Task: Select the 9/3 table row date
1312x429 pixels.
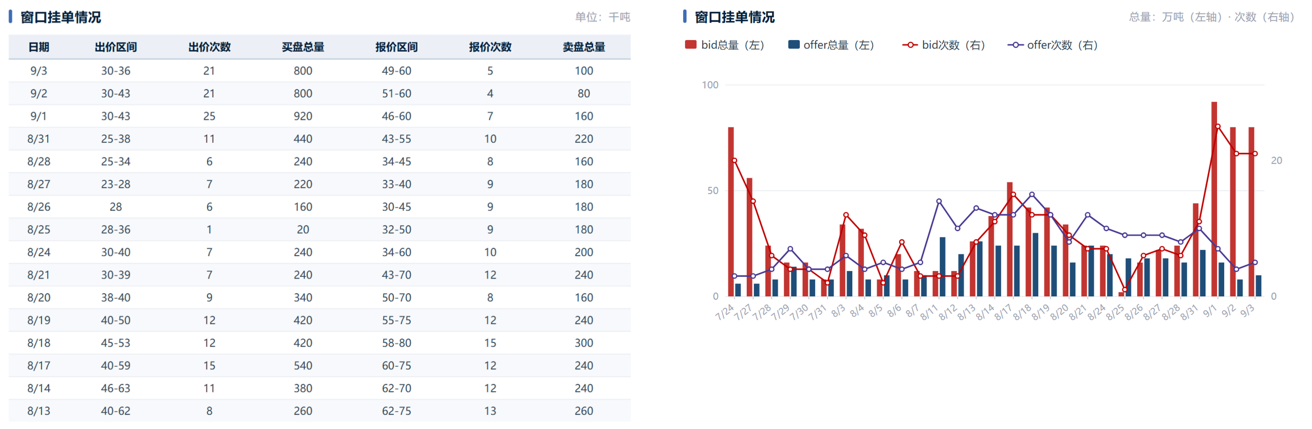Action: pos(39,71)
